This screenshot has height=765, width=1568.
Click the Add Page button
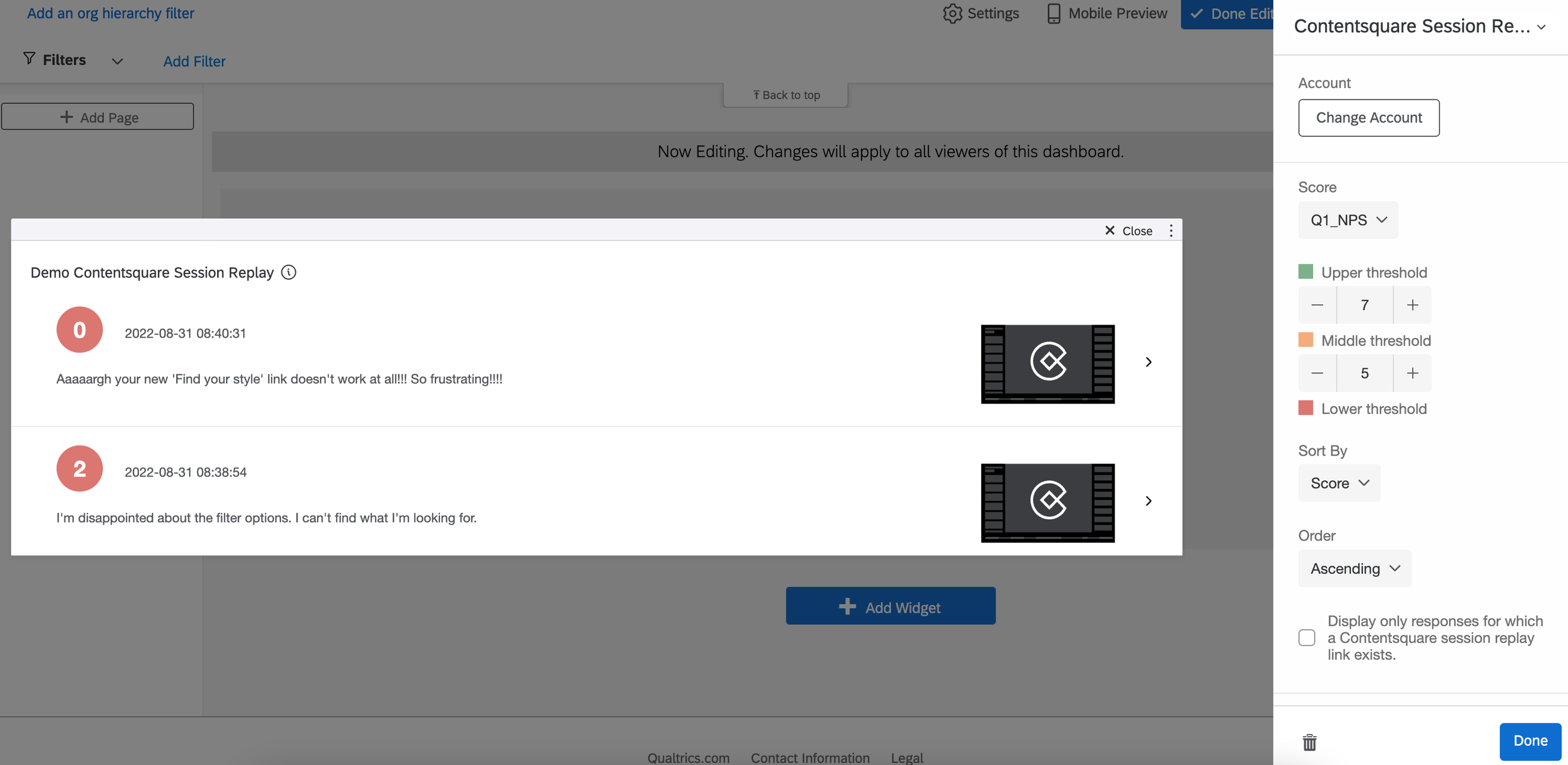tap(97, 116)
